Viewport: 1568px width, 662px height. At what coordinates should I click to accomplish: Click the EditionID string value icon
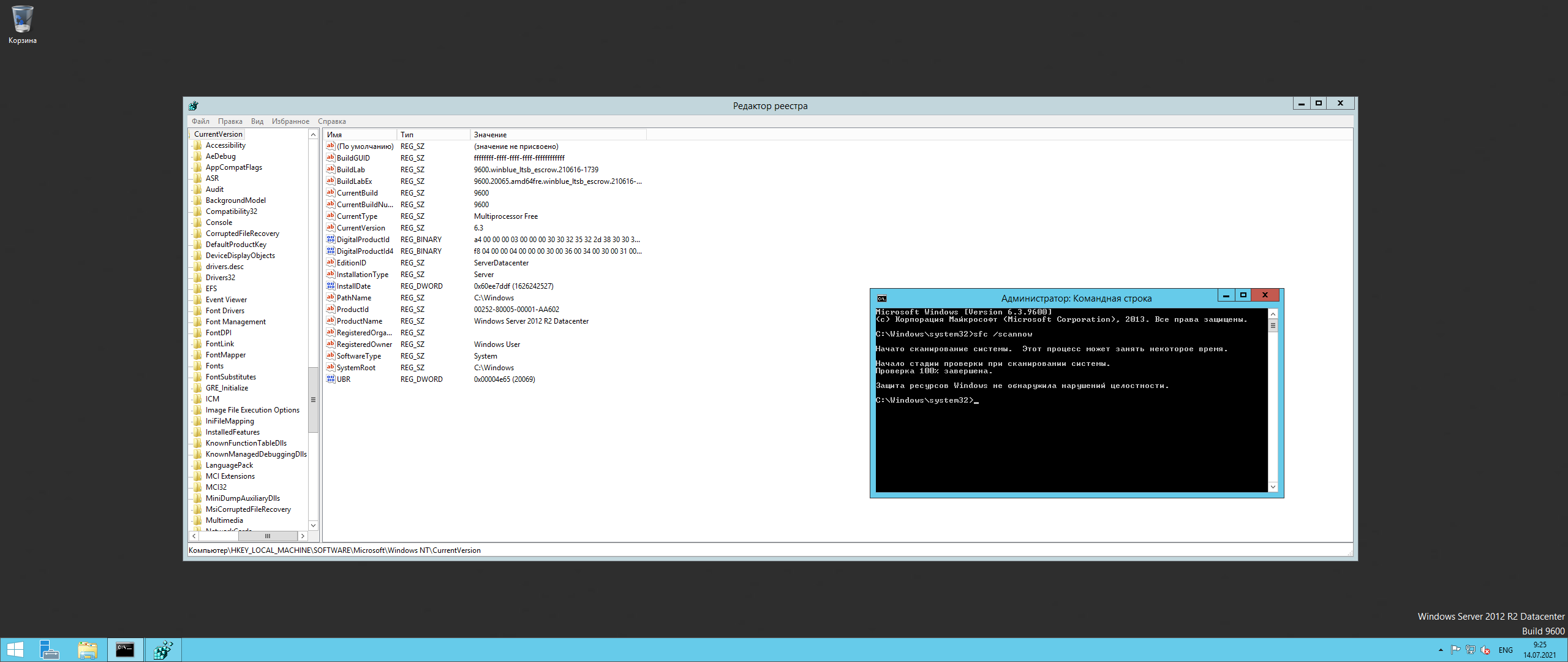point(331,262)
